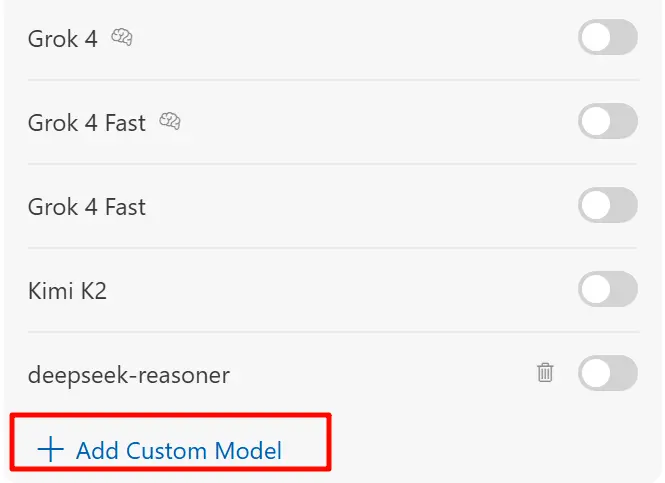The image size is (665, 483).
Task: Click blank space in the non-reasoning Grok 4 Fast row
Action: coord(360,207)
